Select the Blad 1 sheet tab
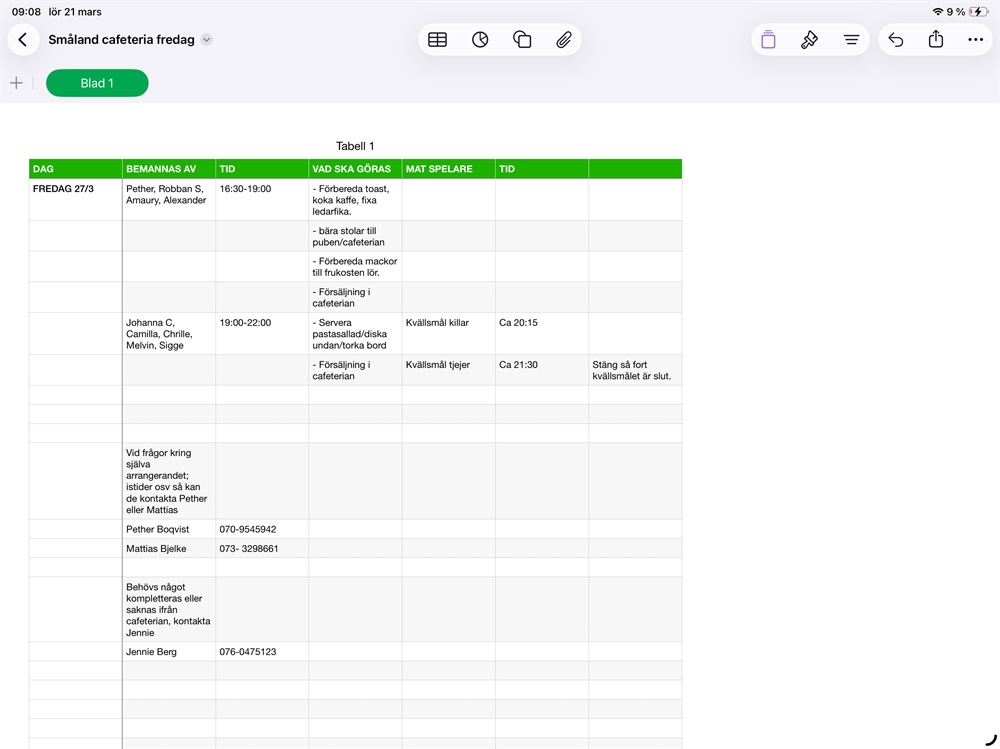1000x749 pixels. [97, 83]
